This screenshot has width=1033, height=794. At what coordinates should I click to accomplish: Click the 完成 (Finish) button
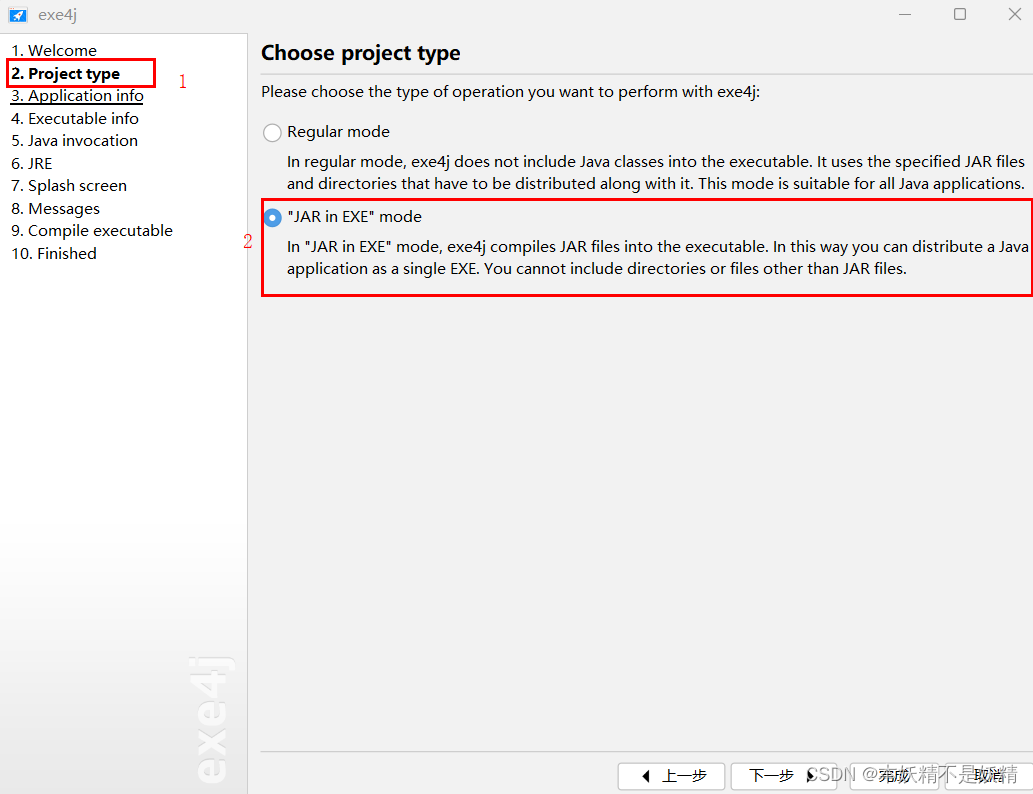894,776
